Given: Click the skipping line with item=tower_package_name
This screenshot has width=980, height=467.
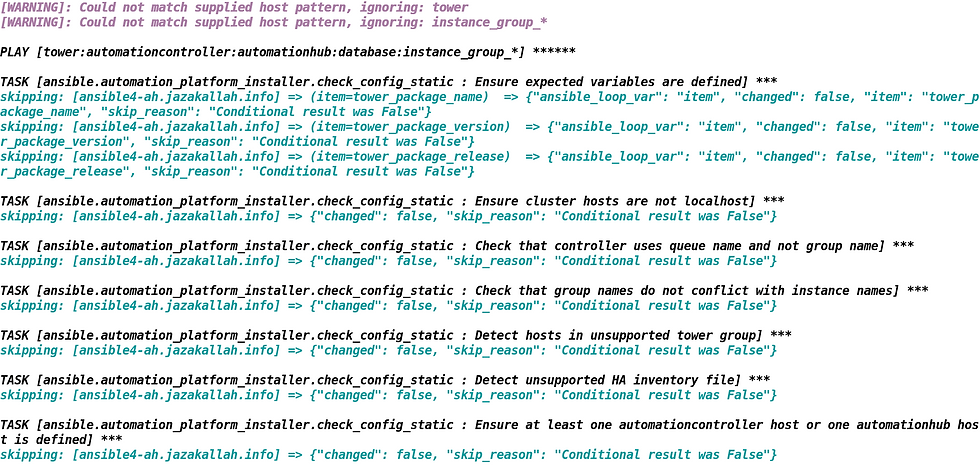Looking at the screenshot, I should pyautogui.click(x=490, y=97).
